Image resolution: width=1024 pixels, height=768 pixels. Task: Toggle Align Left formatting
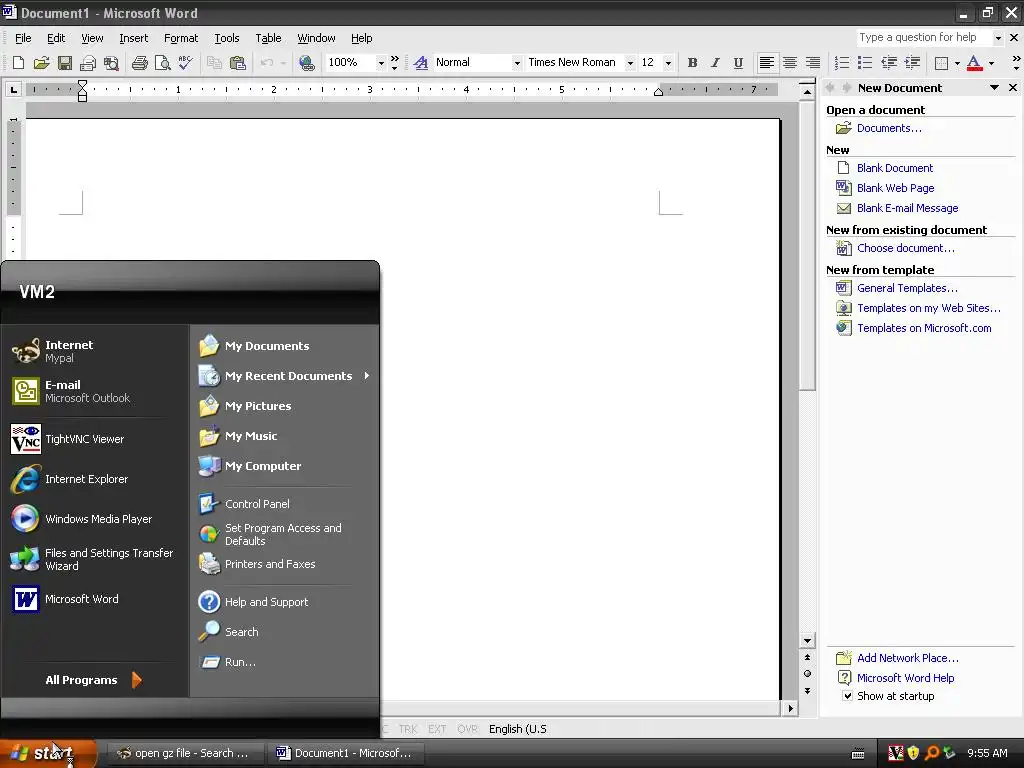point(767,63)
